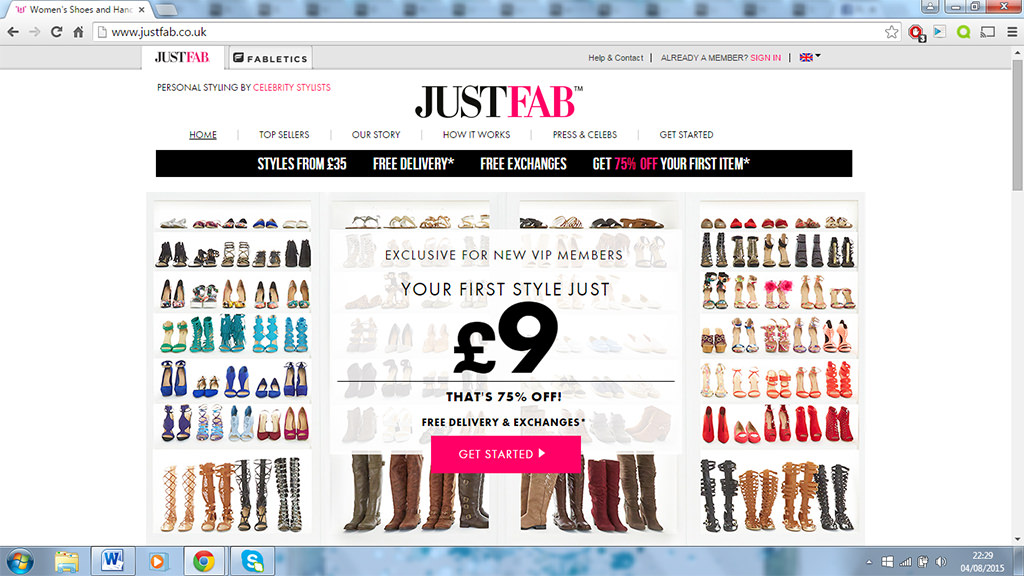Click the browser back arrow
This screenshot has height=576, width=1024.
13,32
